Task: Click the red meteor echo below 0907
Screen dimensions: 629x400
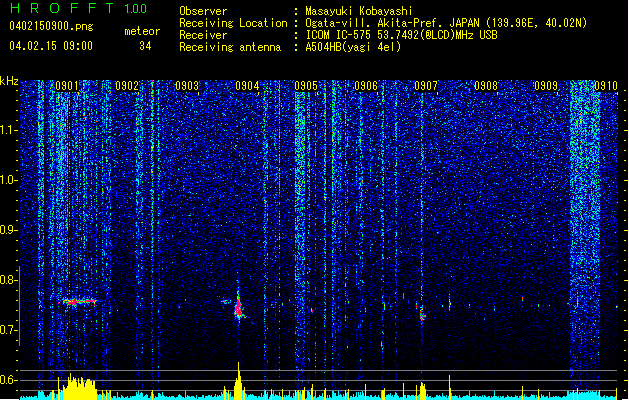Action: pyautogui.click(x=422, y=315)
